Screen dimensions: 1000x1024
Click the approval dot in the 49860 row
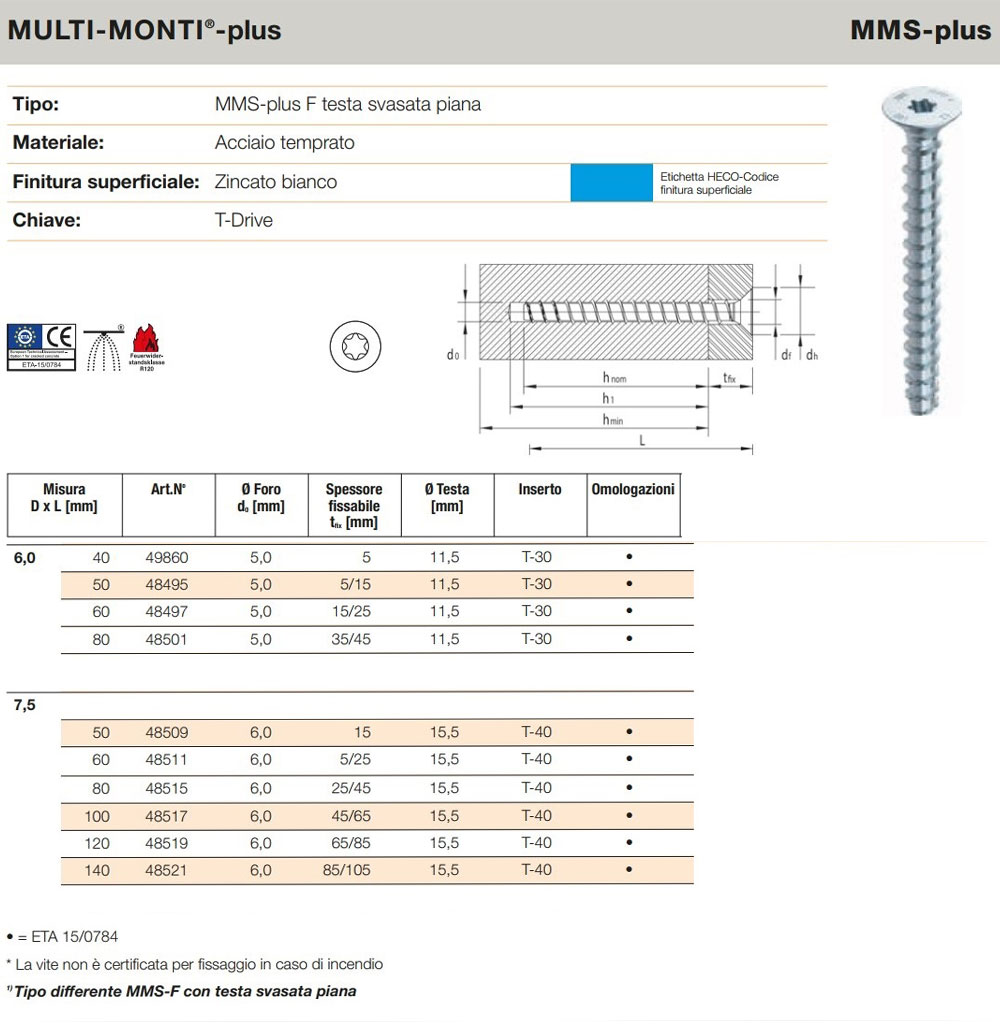click(x=629, y=556)
